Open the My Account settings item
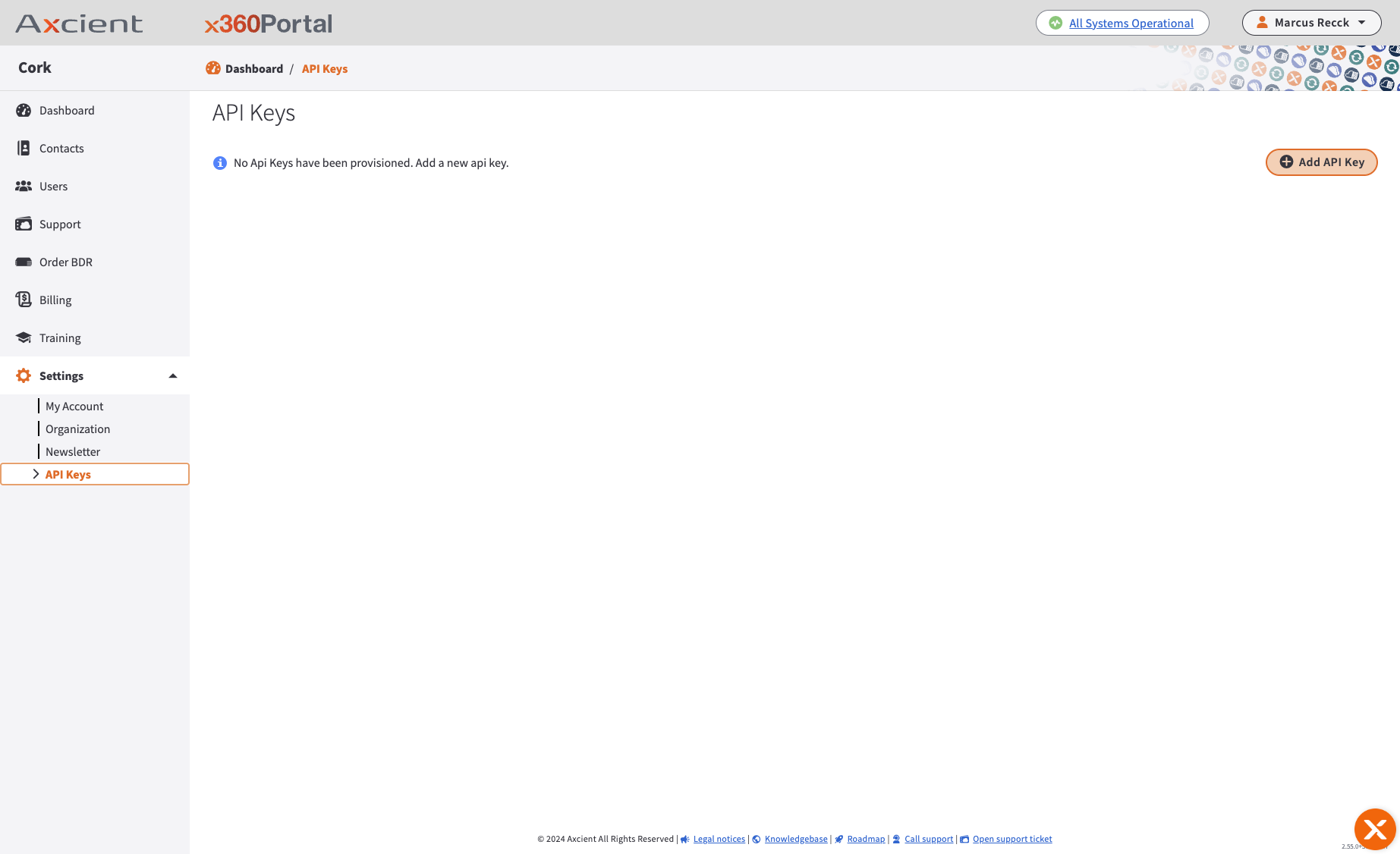Image resolution: width=1400 pixels, height=854 pixels. [x=74, y=406]
